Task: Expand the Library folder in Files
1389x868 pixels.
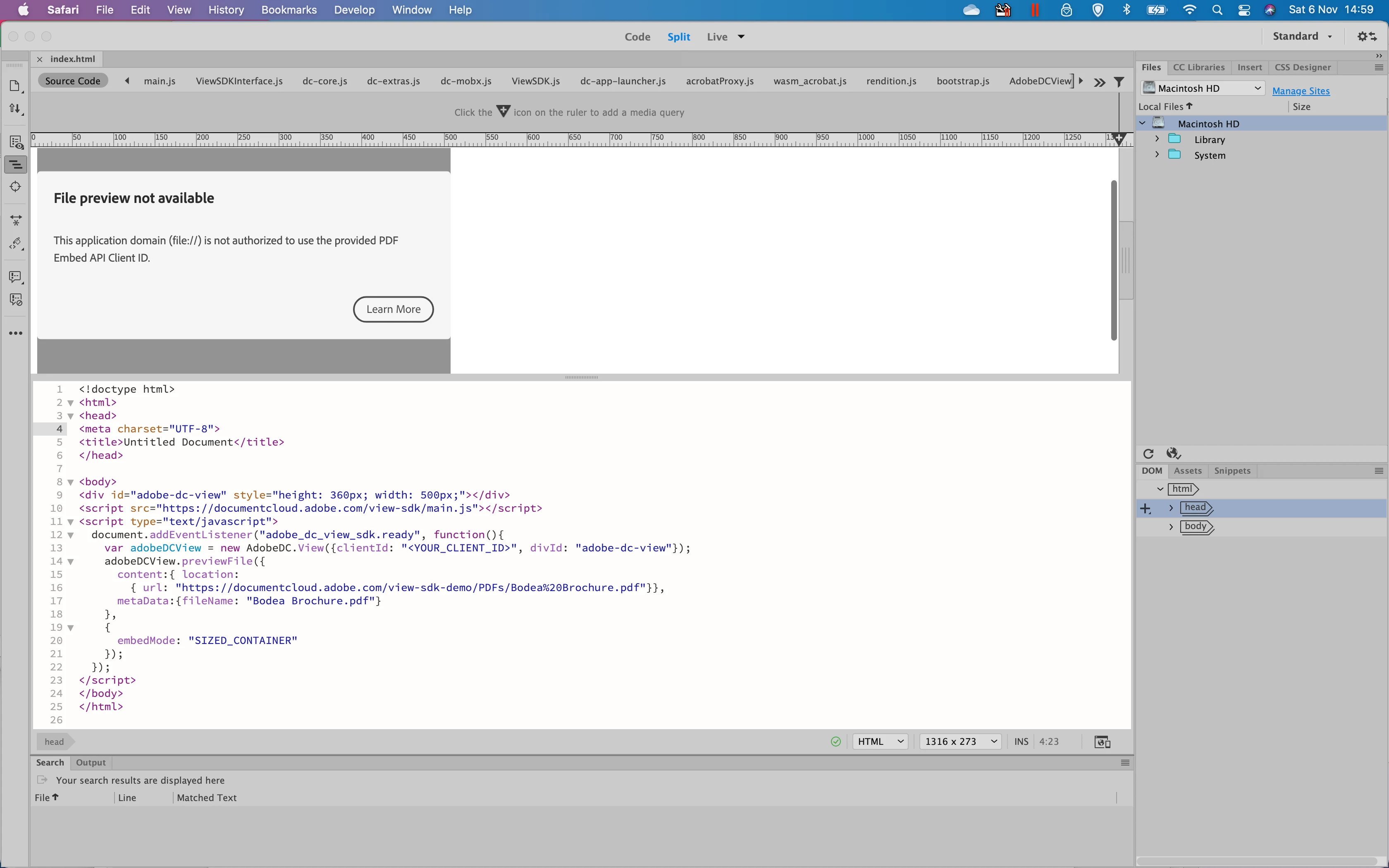Action: pyautogui.click(x=1157, y=139)
